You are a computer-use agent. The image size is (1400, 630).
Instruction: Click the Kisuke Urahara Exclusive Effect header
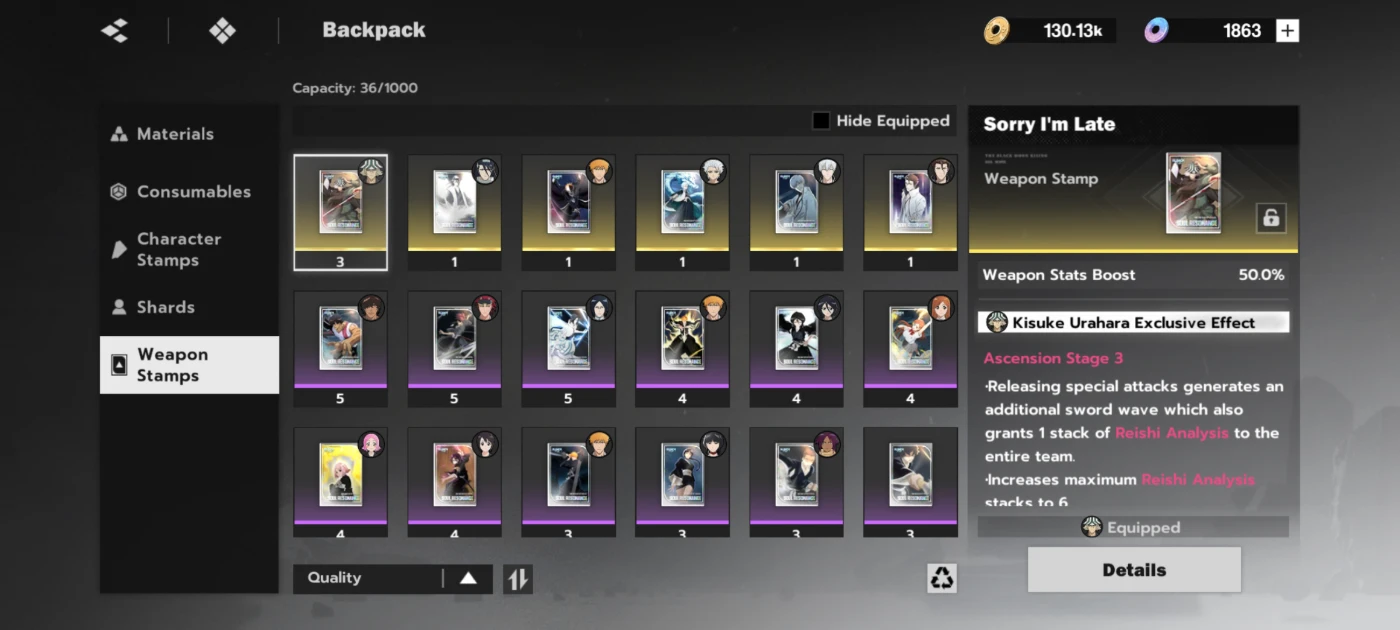(x=1133, y=323)
